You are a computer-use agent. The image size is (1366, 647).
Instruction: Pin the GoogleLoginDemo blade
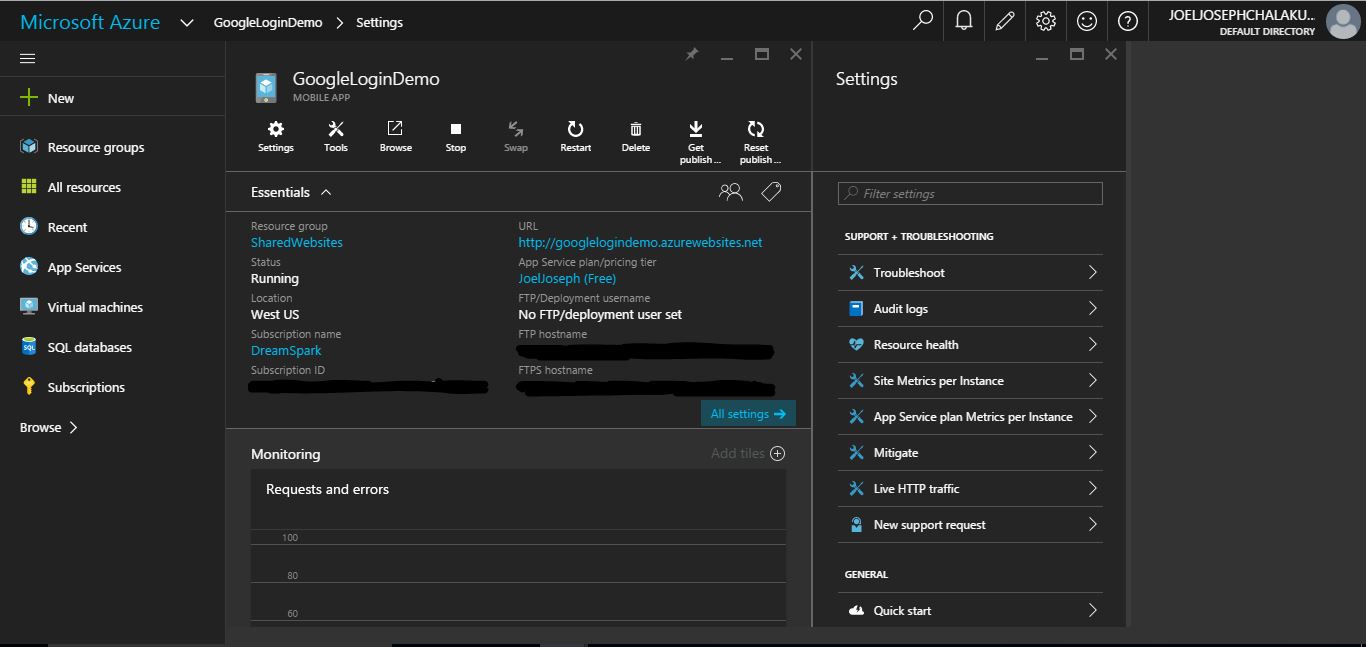coord(692,54)
